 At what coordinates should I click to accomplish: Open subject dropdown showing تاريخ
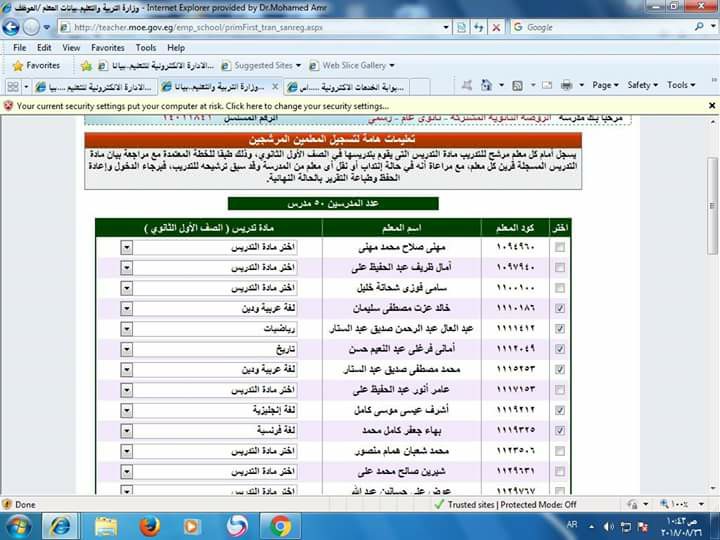click(x=127, y=349)
